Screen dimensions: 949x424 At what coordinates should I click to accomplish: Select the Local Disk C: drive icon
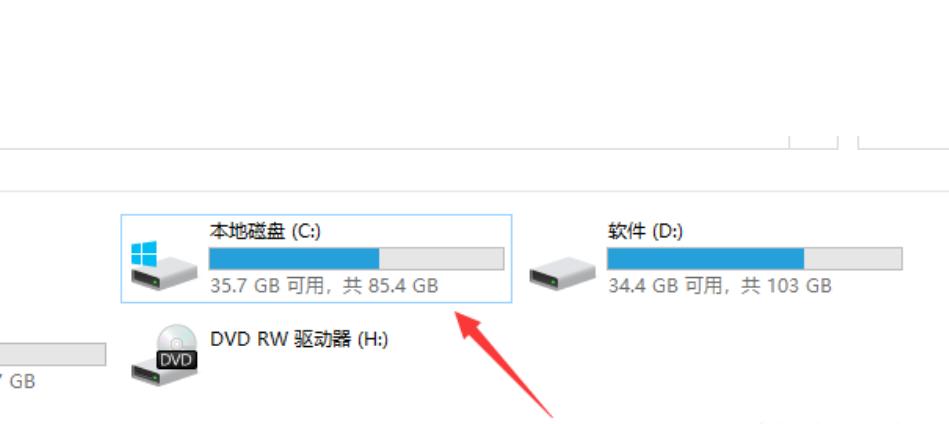[x=164, y=266]
